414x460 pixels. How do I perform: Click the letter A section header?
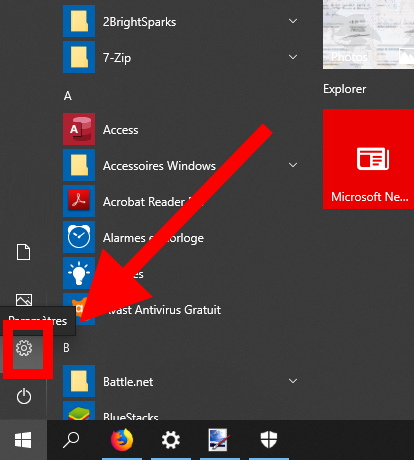click(68, 96)
